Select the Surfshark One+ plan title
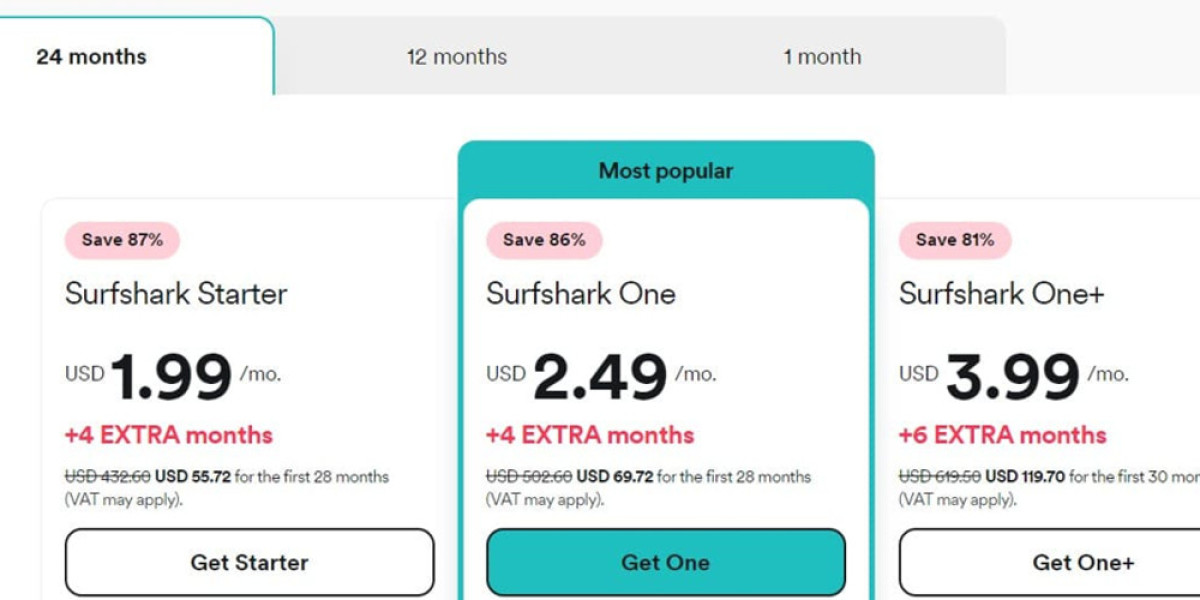1200x600 pixels. pyautogui.click(x=1001, y=294)
